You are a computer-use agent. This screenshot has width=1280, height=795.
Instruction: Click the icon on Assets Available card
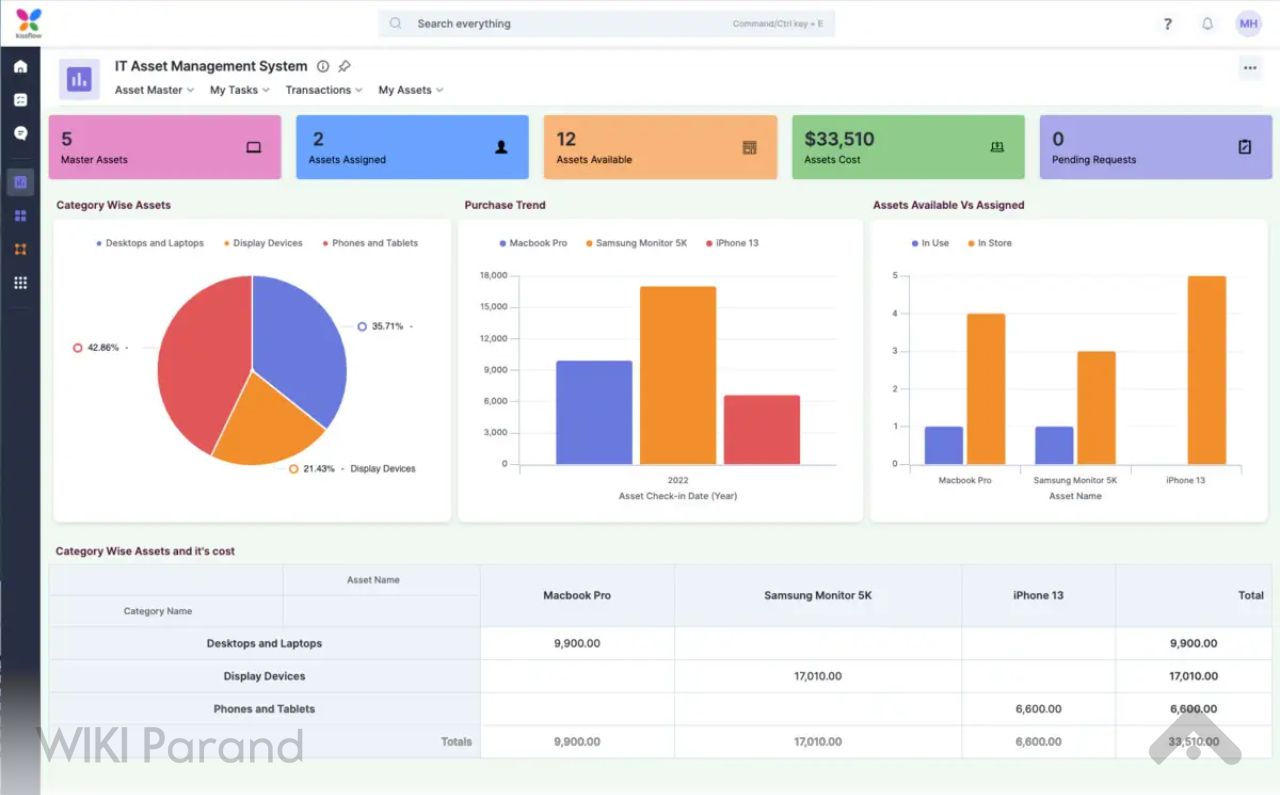pyautogui.click(x=749, y=147)
